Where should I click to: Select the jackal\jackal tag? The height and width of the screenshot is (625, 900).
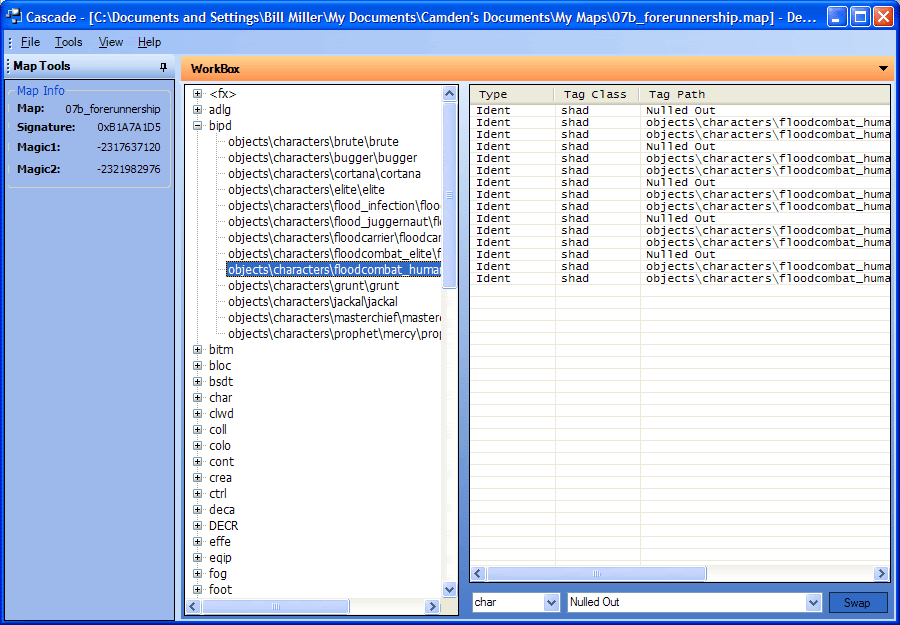[x=312, y=302]
